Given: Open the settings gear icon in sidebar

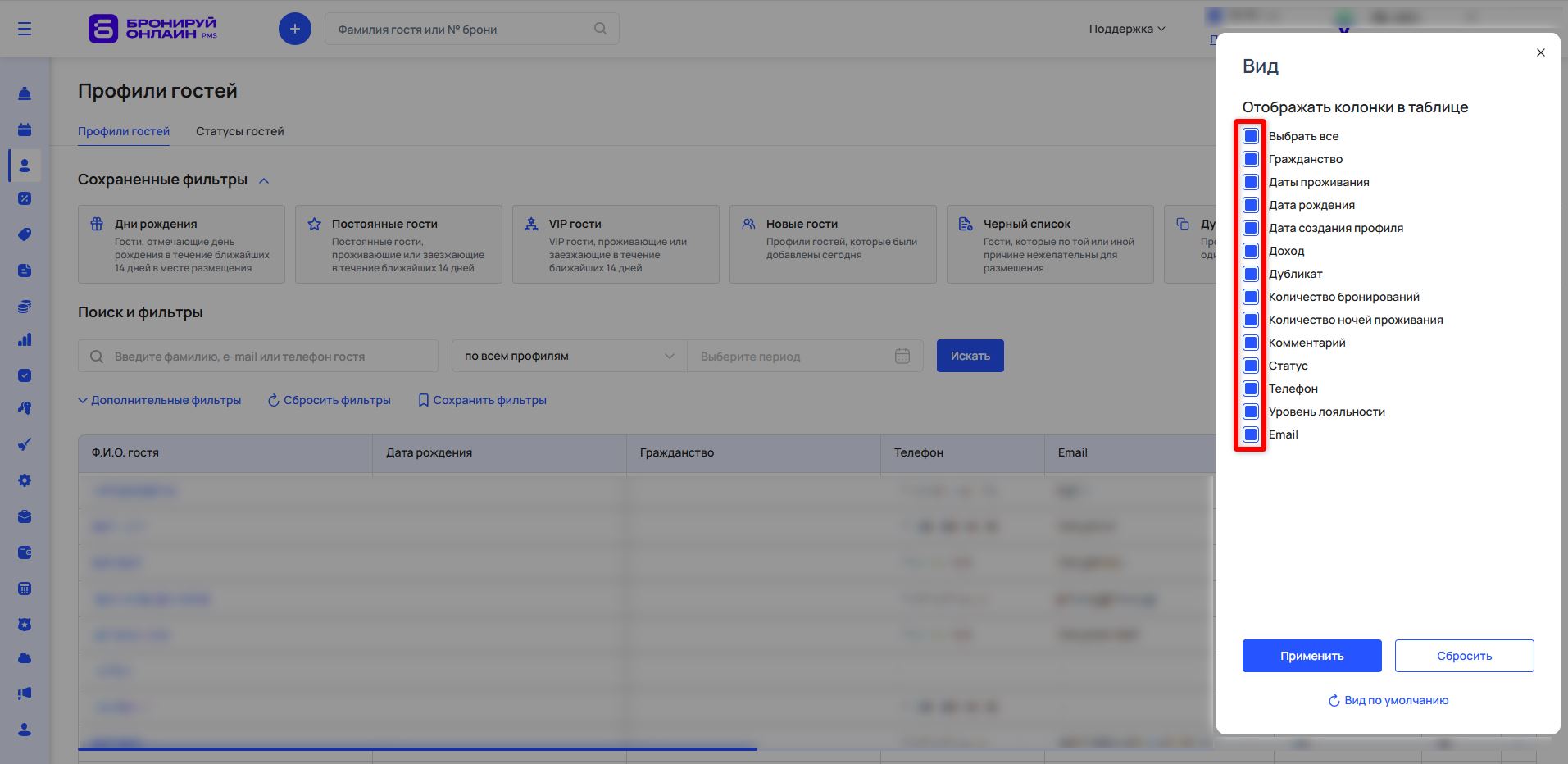Looking at the screenshot, I should coord(25,480).
